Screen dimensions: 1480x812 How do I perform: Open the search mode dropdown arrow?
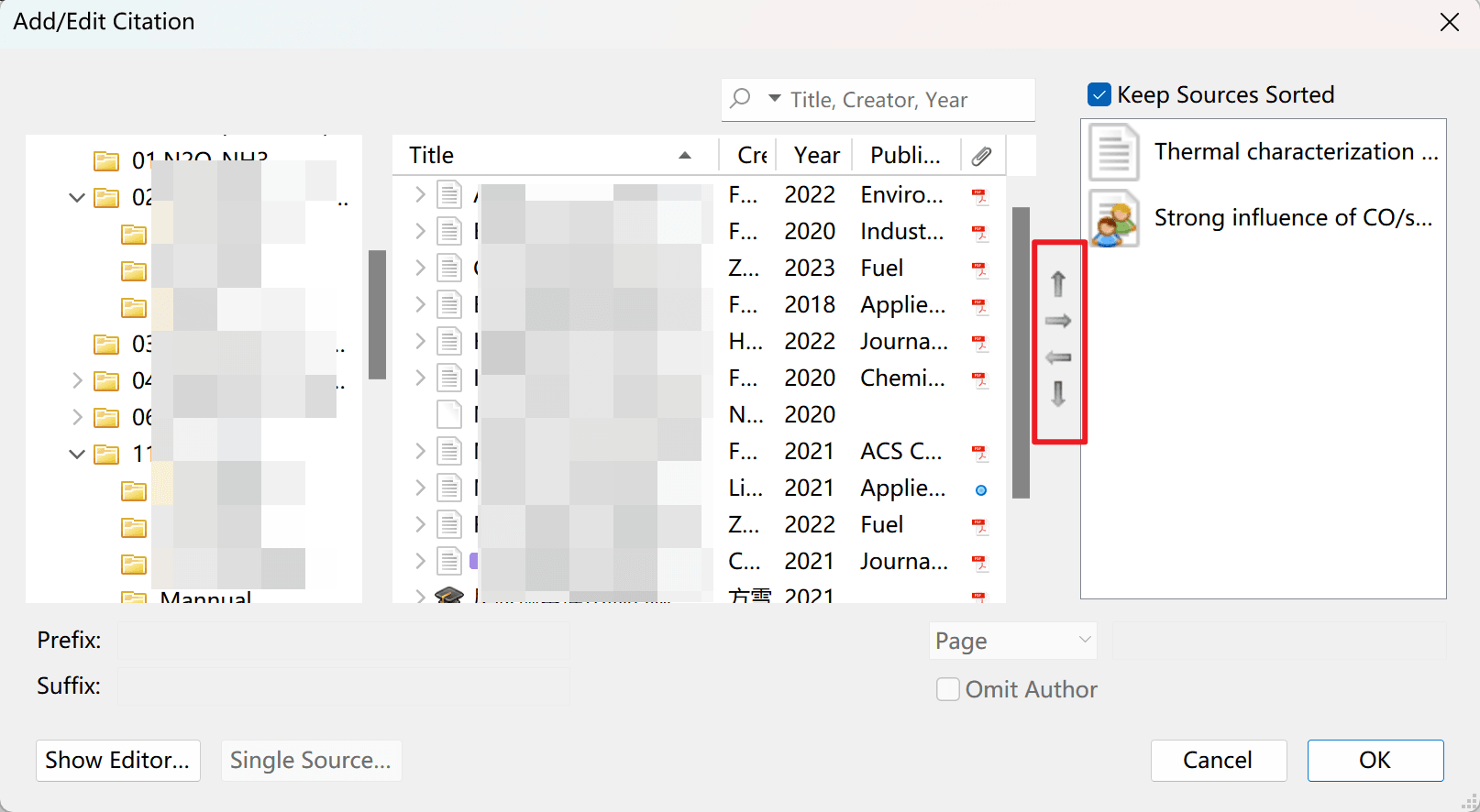tap(775, 98)
